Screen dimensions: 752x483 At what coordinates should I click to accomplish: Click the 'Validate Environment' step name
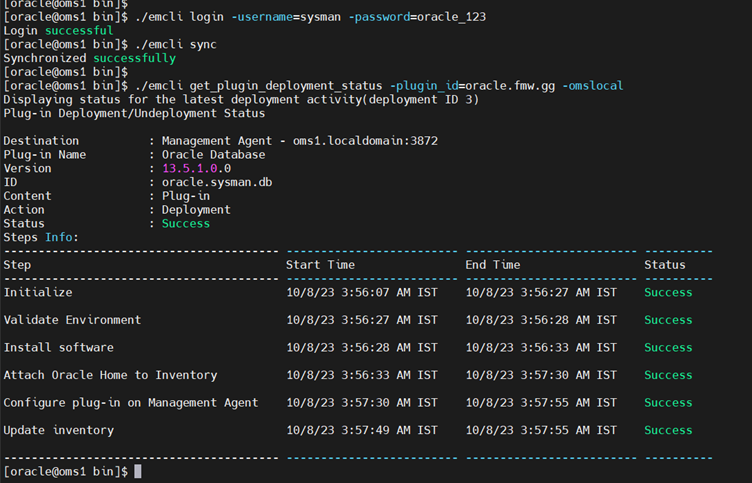pyautogui.click(x=72, y=320)
